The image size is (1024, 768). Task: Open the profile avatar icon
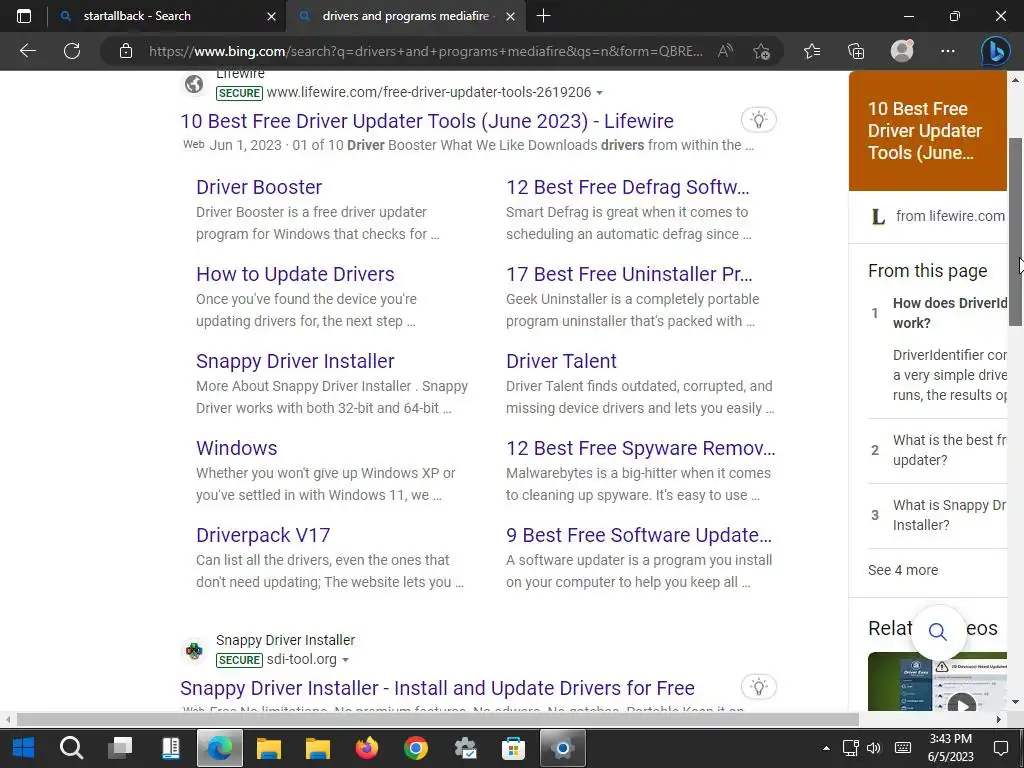[x=902, y=51]
